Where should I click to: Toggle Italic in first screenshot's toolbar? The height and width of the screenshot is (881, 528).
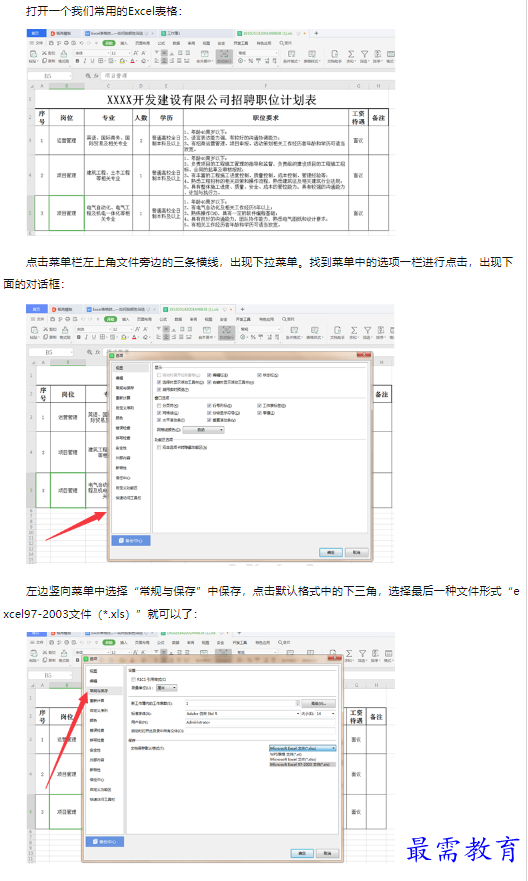click(x=85, y=61)
